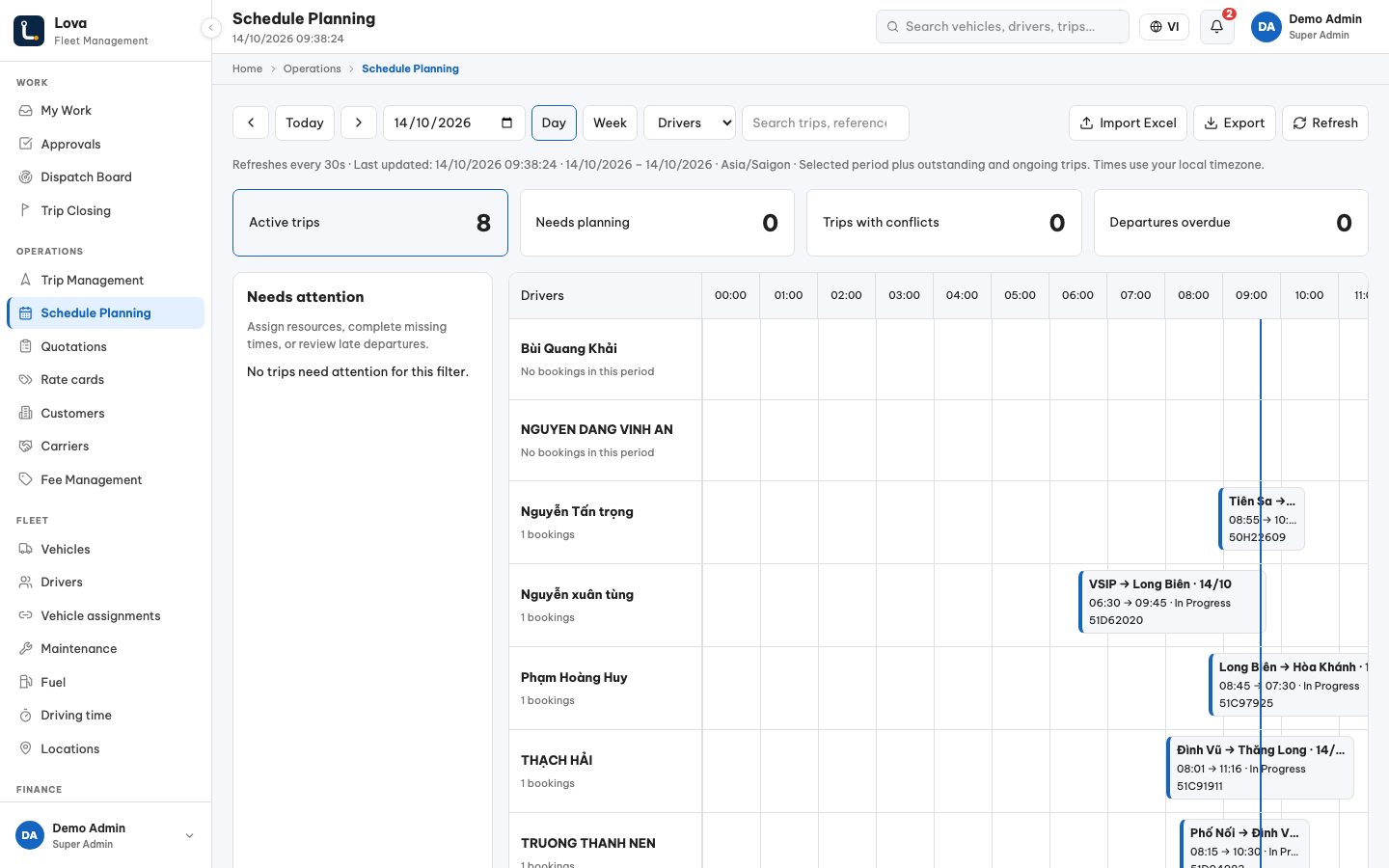Click the Dispatch Board sidebar icon
The height and width of the screenshot is (868, 1389).
tap(26, 177)
